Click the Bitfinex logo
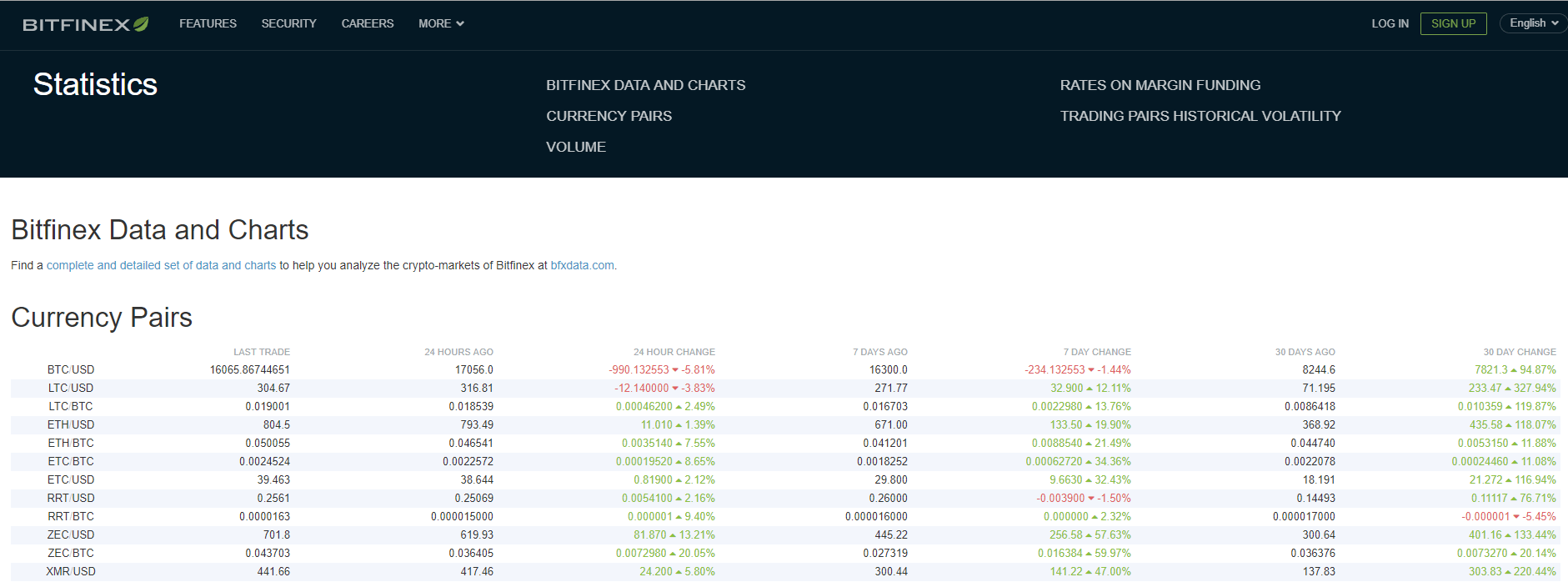1568x582 pixels. pos(86,24)
